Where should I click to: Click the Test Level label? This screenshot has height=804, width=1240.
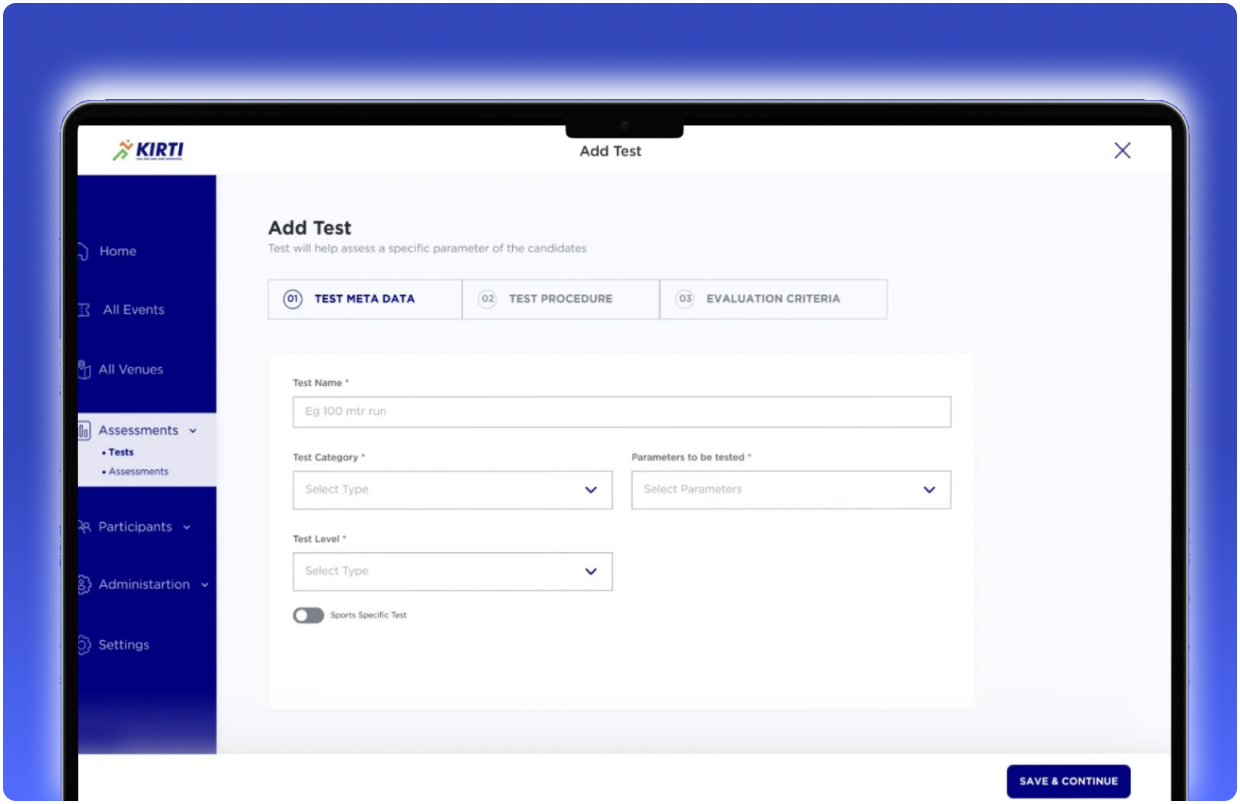click(x=319, y=539)
